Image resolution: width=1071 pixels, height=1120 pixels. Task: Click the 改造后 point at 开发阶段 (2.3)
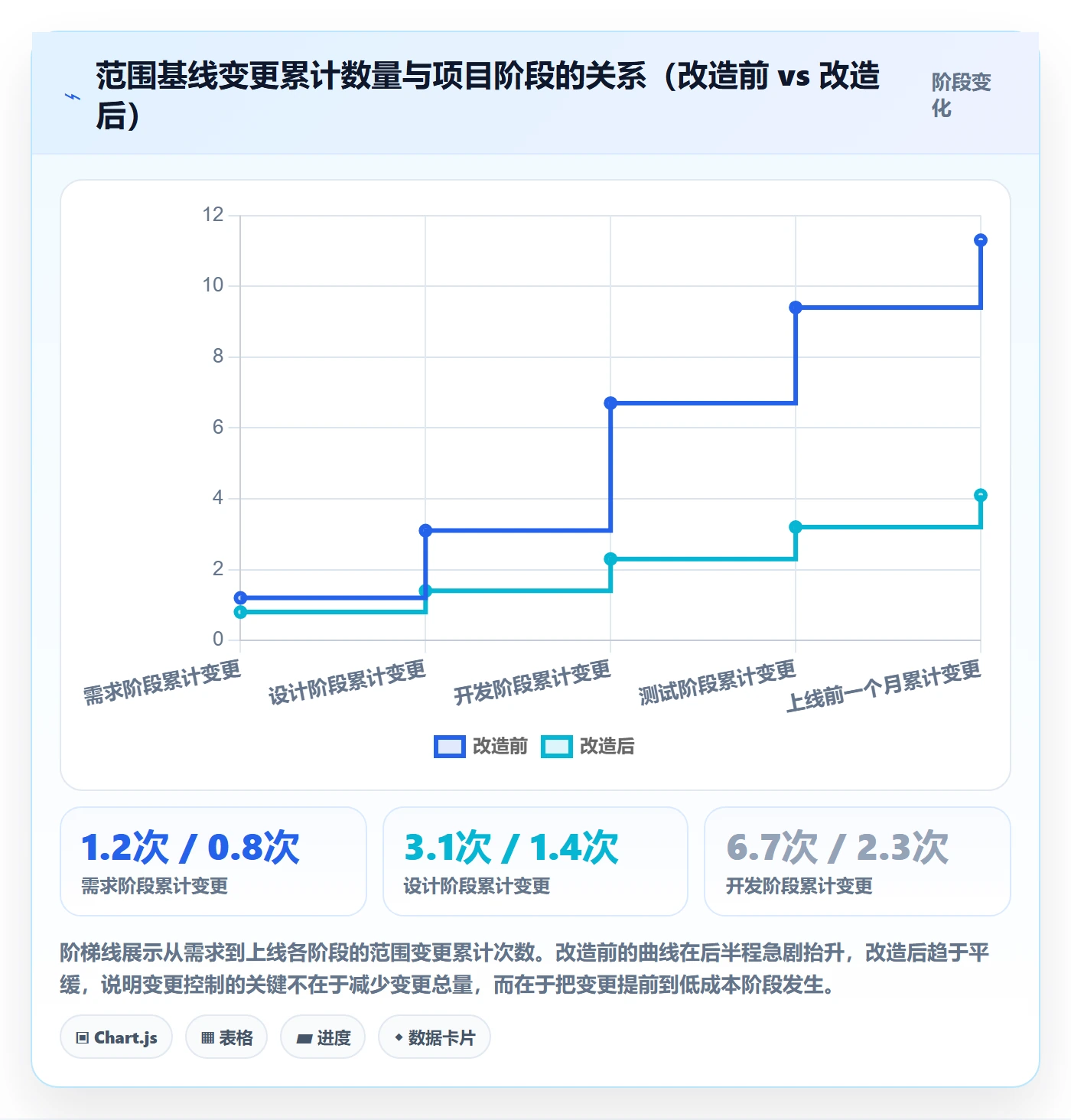click(610, 559)
